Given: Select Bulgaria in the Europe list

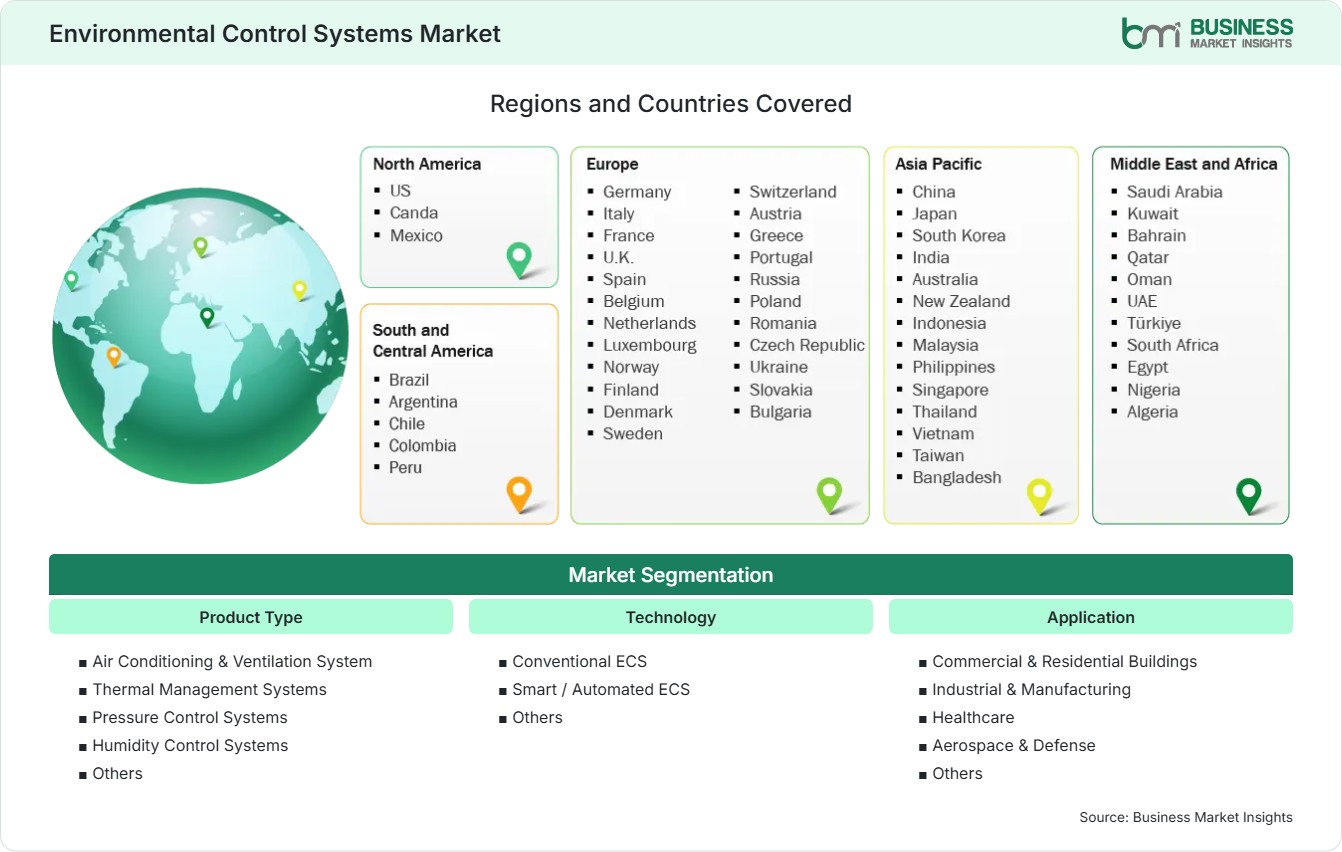Looking at the screenshot, I should (781, 411).
